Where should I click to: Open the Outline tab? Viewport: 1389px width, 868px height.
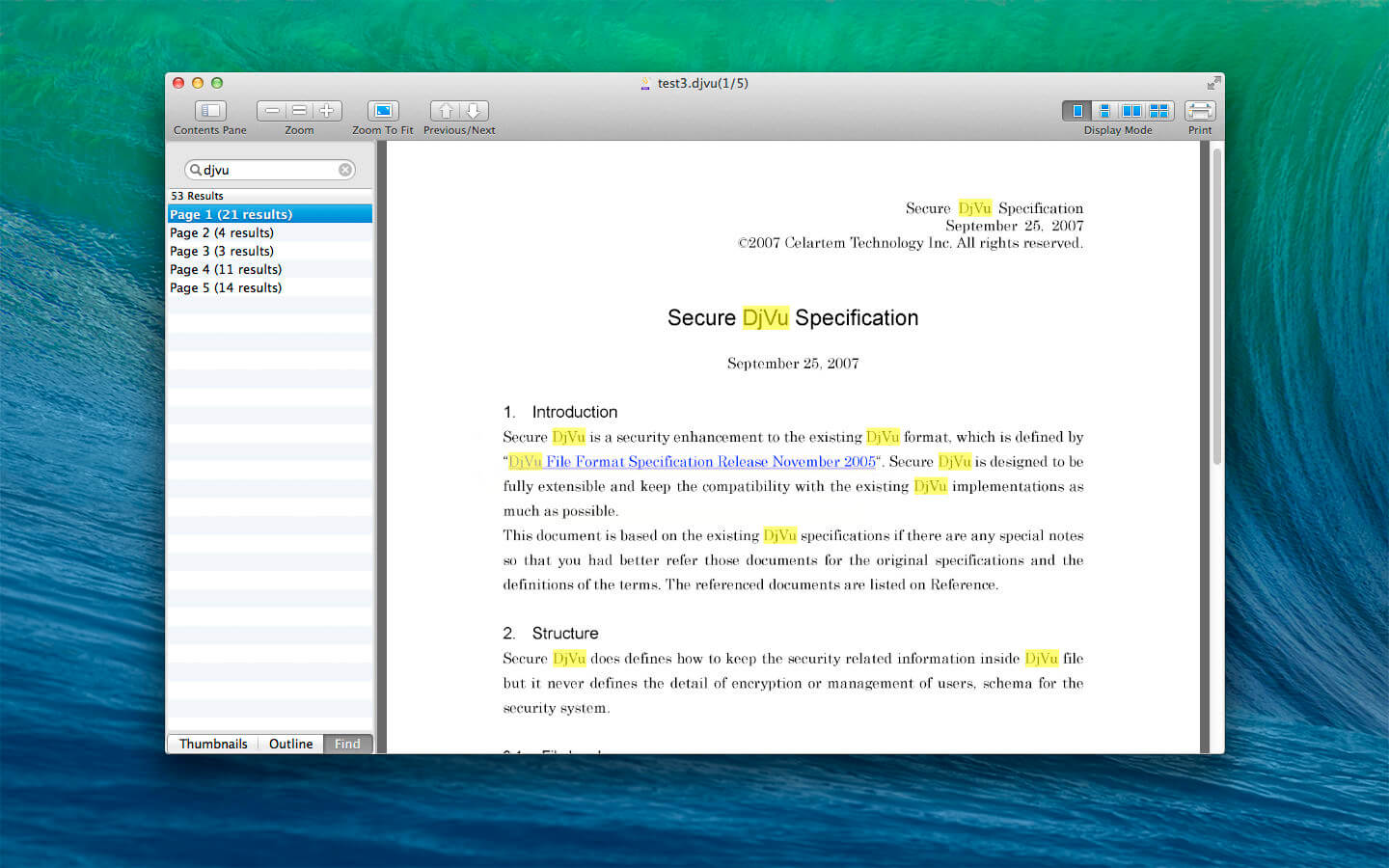pyautogui.click(x=290, y=743)
